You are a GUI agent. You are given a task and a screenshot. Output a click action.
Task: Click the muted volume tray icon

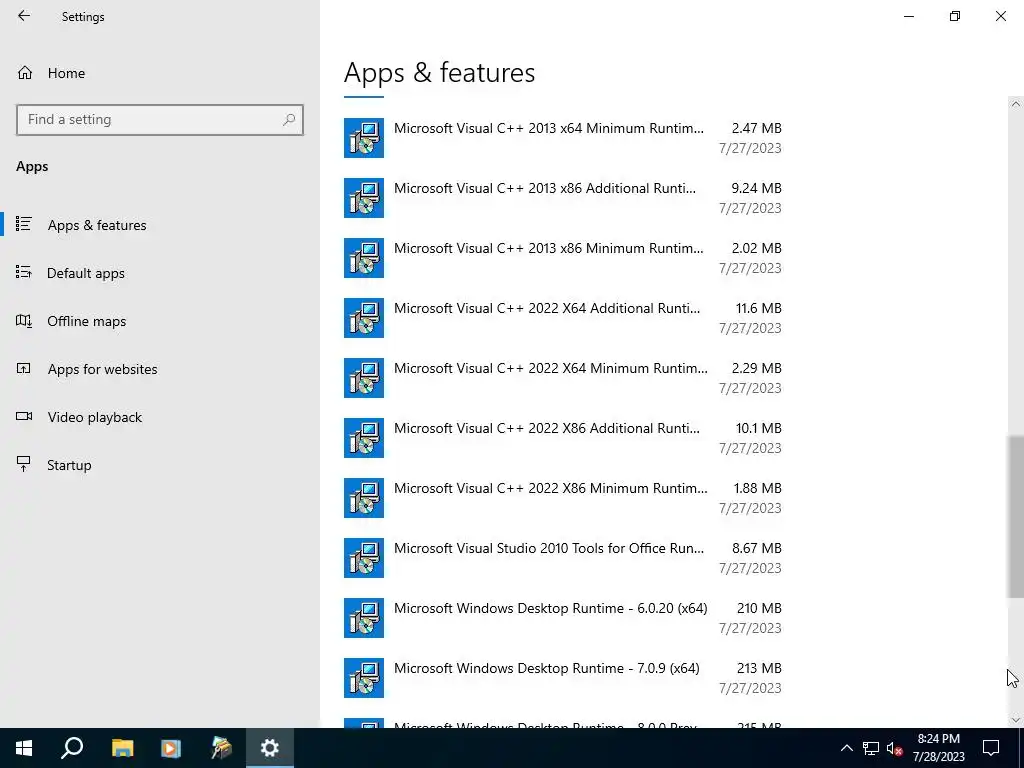point(894,748)
